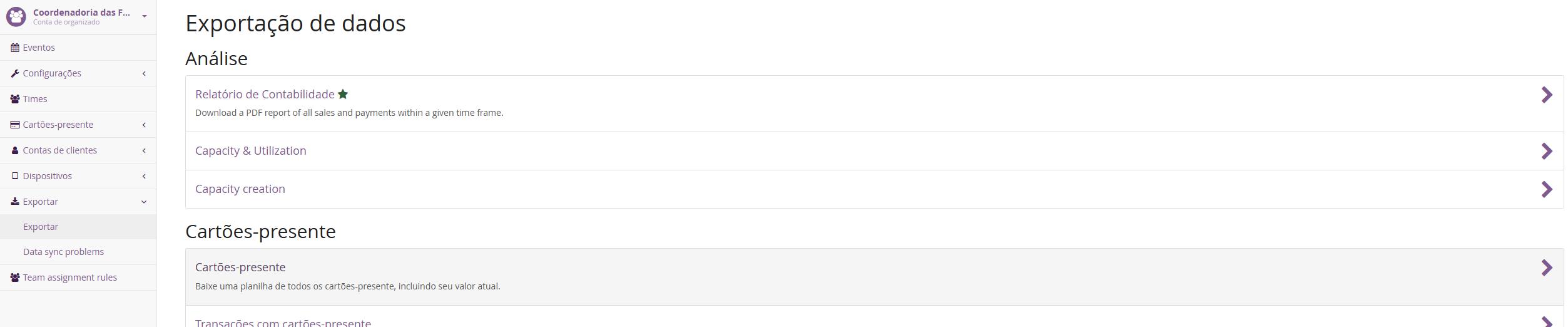Click the wrench icon beside Configurações
The width and height of the screenshot is (1568, 327).
point(15,73)
